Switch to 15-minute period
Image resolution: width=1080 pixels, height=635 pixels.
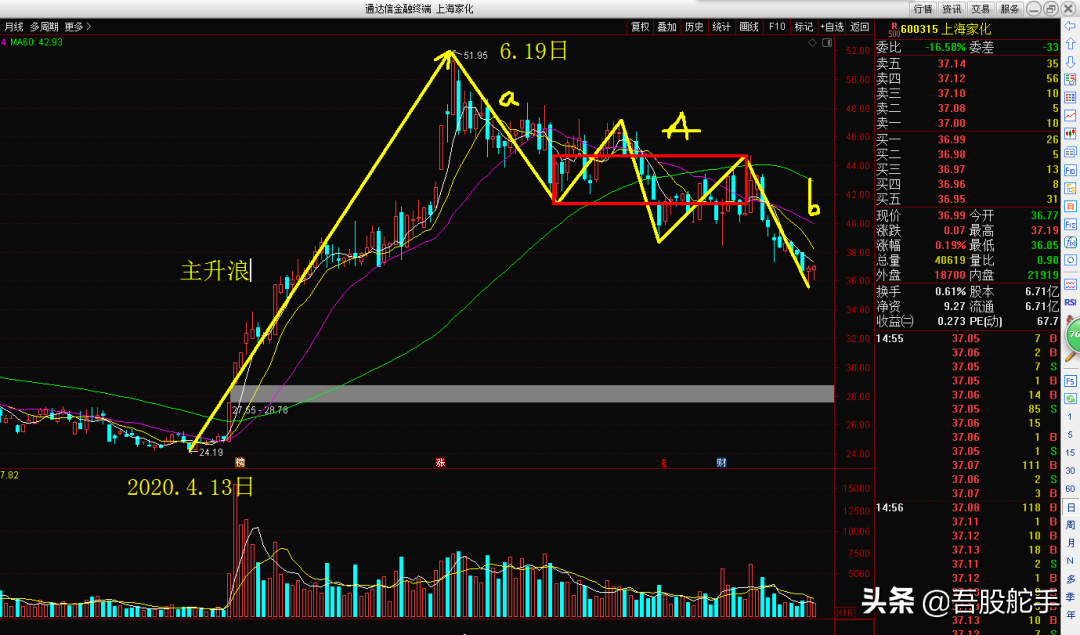(x=1070, y=452)
